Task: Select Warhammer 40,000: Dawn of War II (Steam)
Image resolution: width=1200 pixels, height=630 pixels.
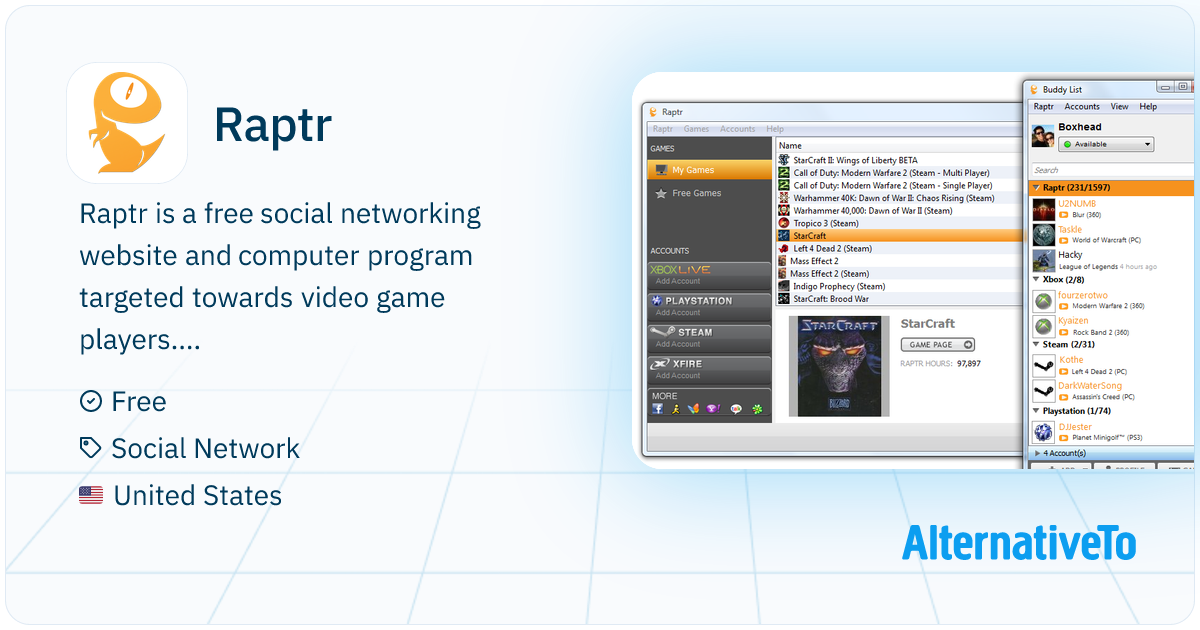Action: [x=899, y=210]
